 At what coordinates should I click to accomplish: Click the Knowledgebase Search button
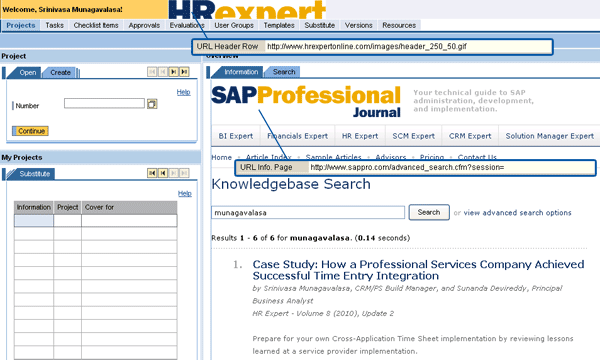429,212
